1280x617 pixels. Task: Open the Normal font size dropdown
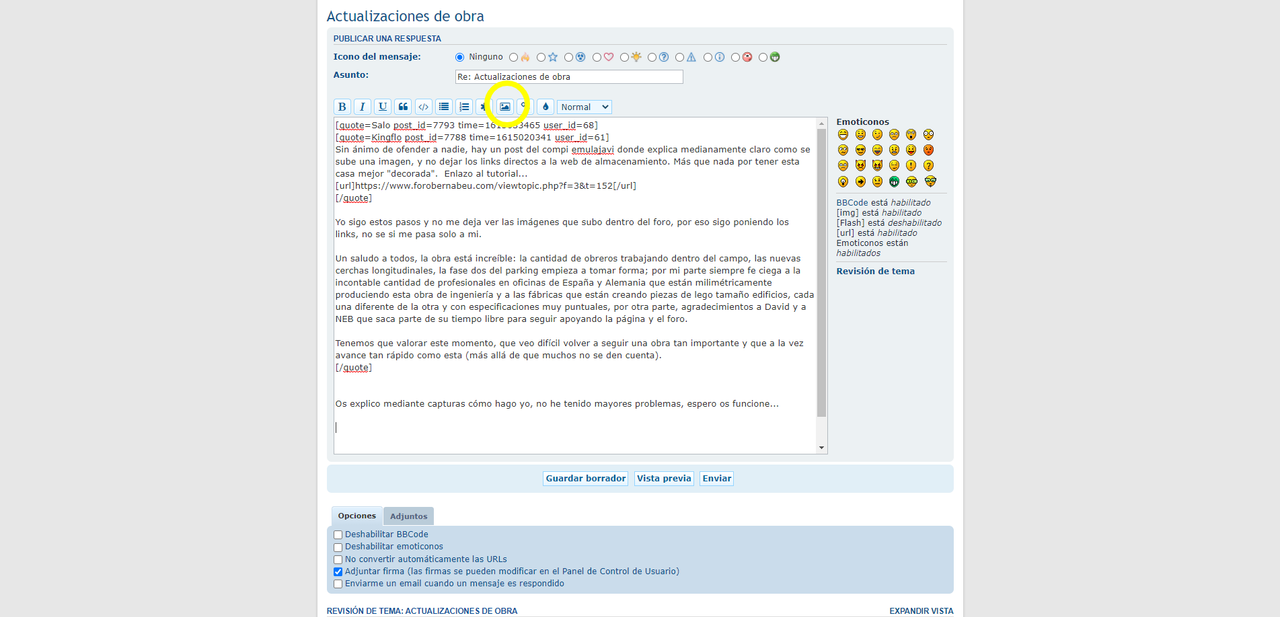584,107
